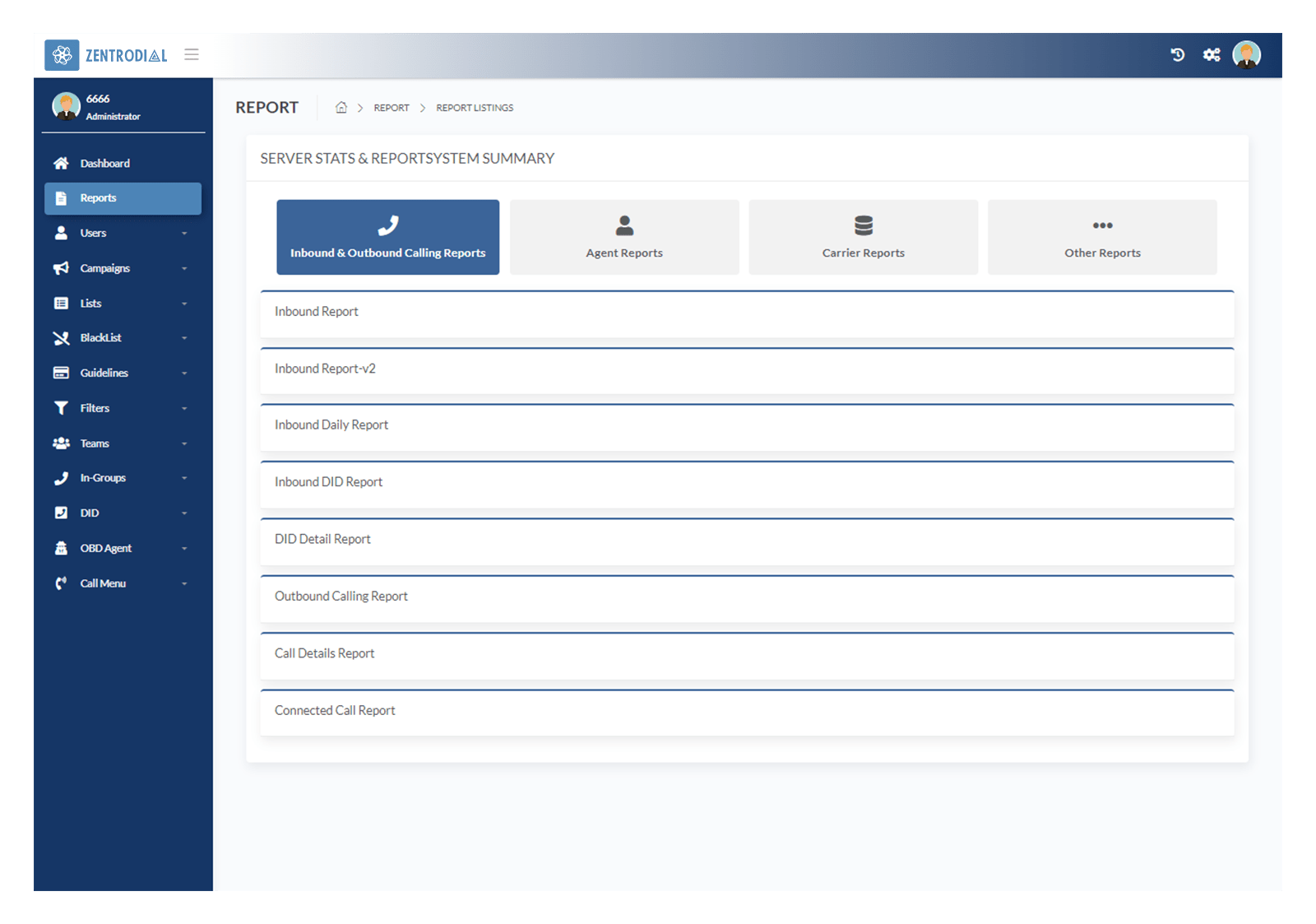Click the settings gear icon in top bar
The image size is (1316, 924).
coord(1211,54)
